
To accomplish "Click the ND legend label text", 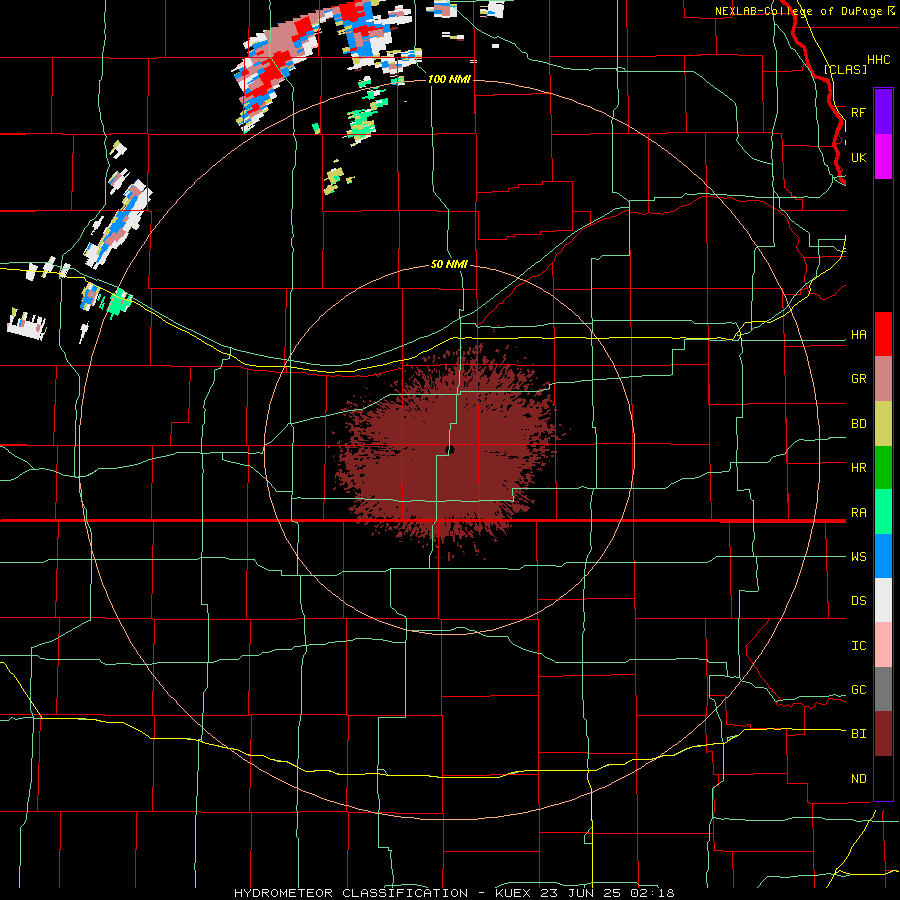I will pyautogui.click(x=859, y=779).
